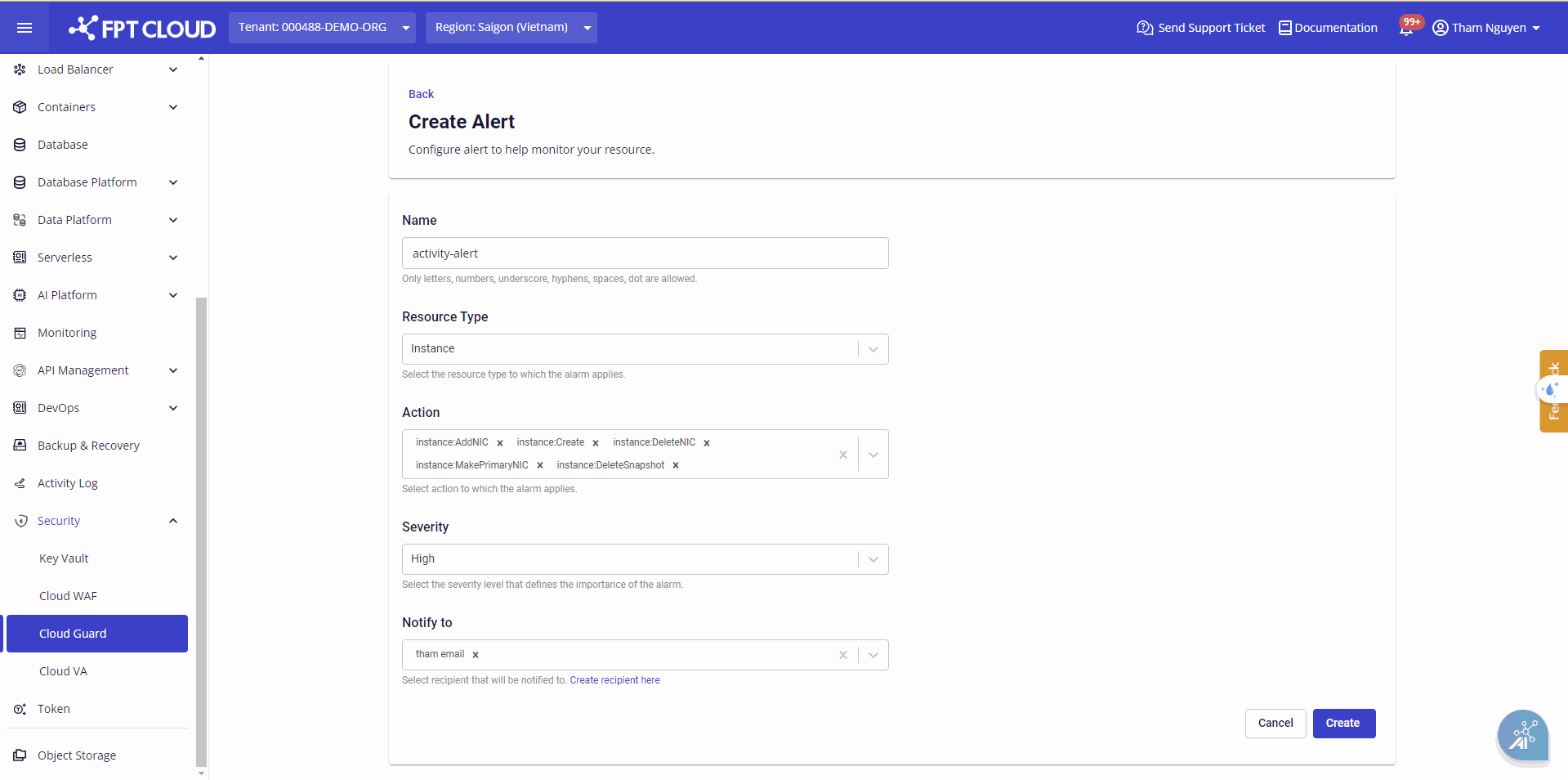Open the Feedback side tab

click(x=1553, y=391)
